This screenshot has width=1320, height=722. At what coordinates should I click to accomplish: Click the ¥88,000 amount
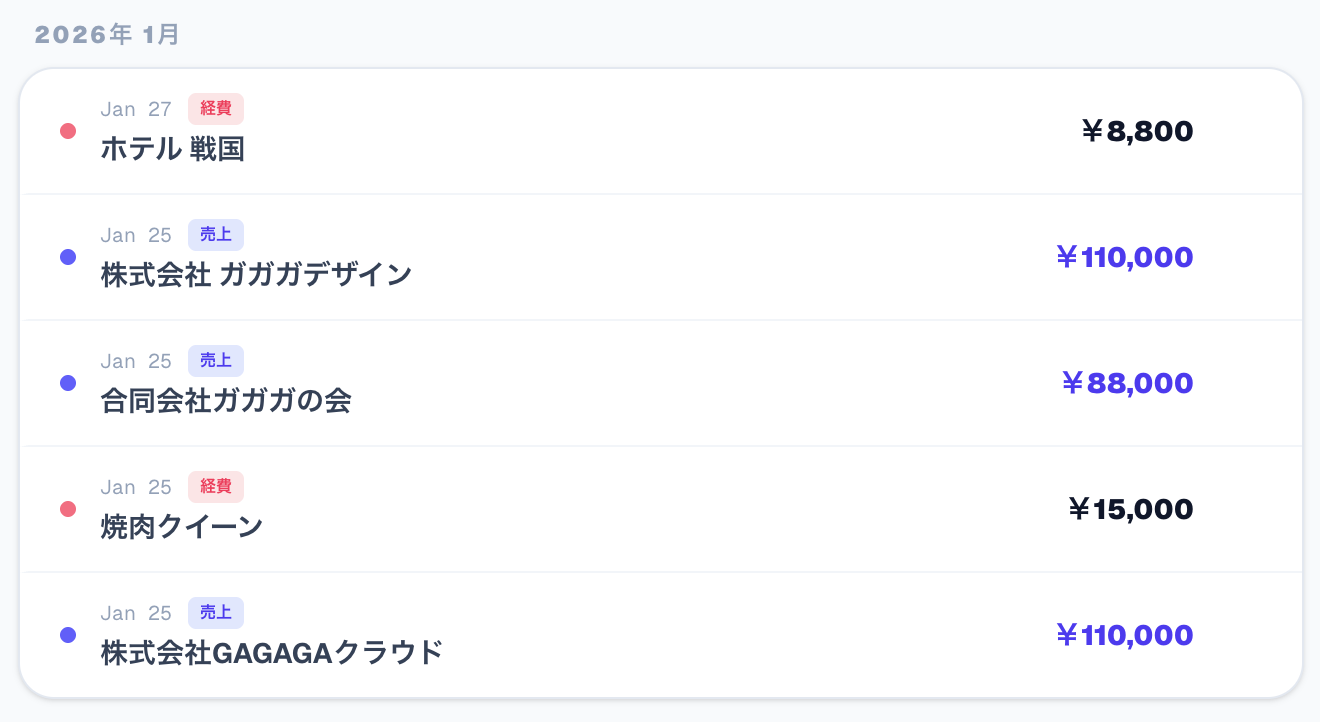pyautogui.click(x=1126, y=383)
